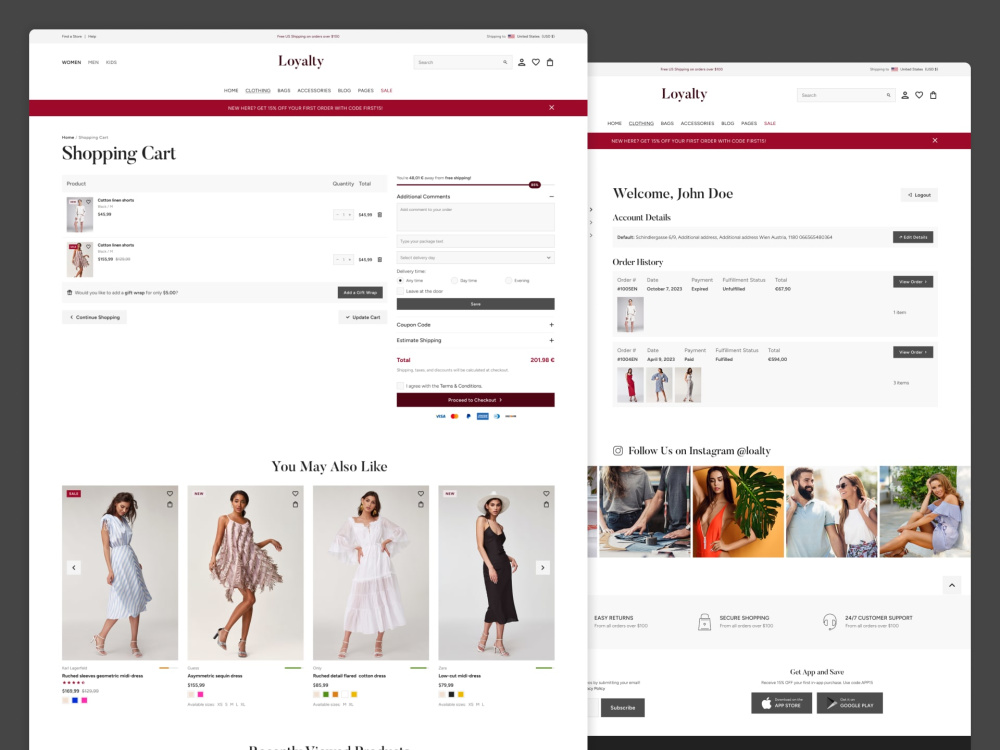Open wishlist heart in Shopping Cart page header
Screen dimensions: 1000x750
pyautogui.click(x=536, y=62)
